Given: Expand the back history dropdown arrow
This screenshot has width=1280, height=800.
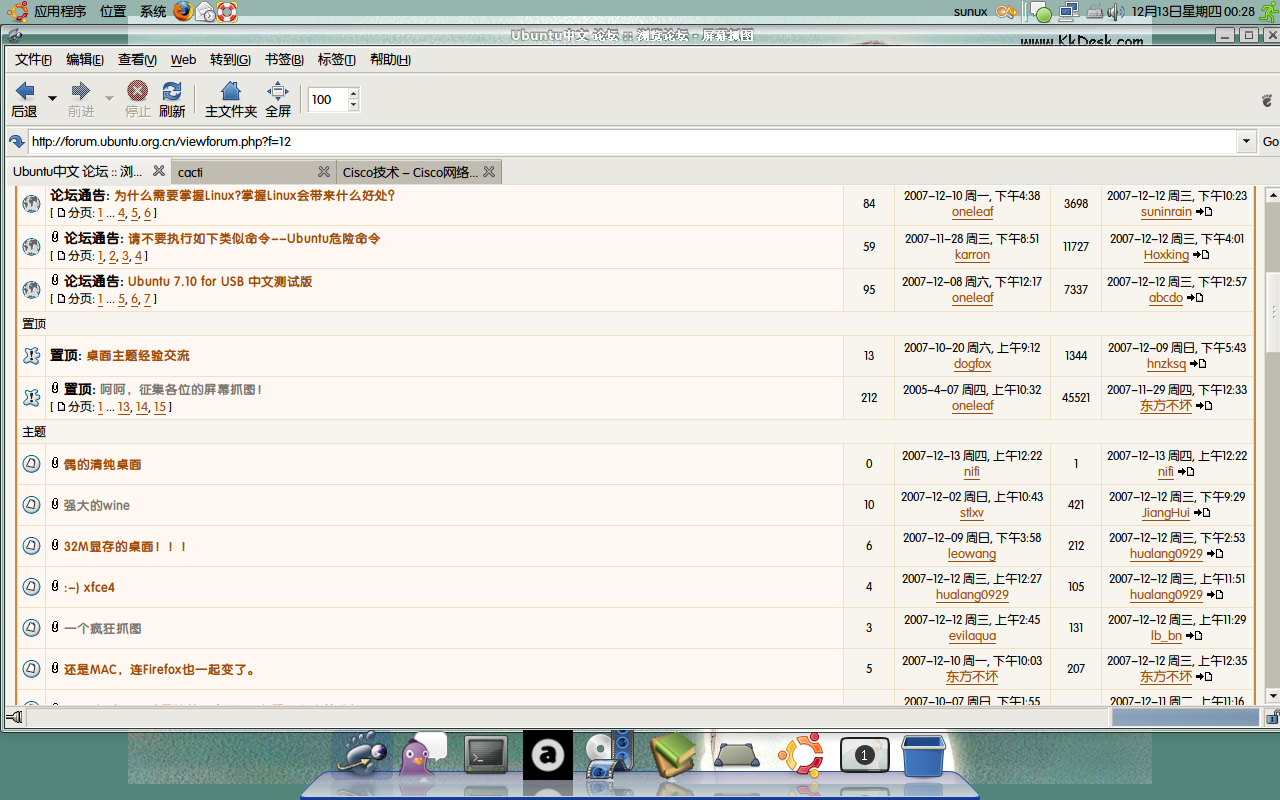Looking at the screenshot, I should [53, 98].
